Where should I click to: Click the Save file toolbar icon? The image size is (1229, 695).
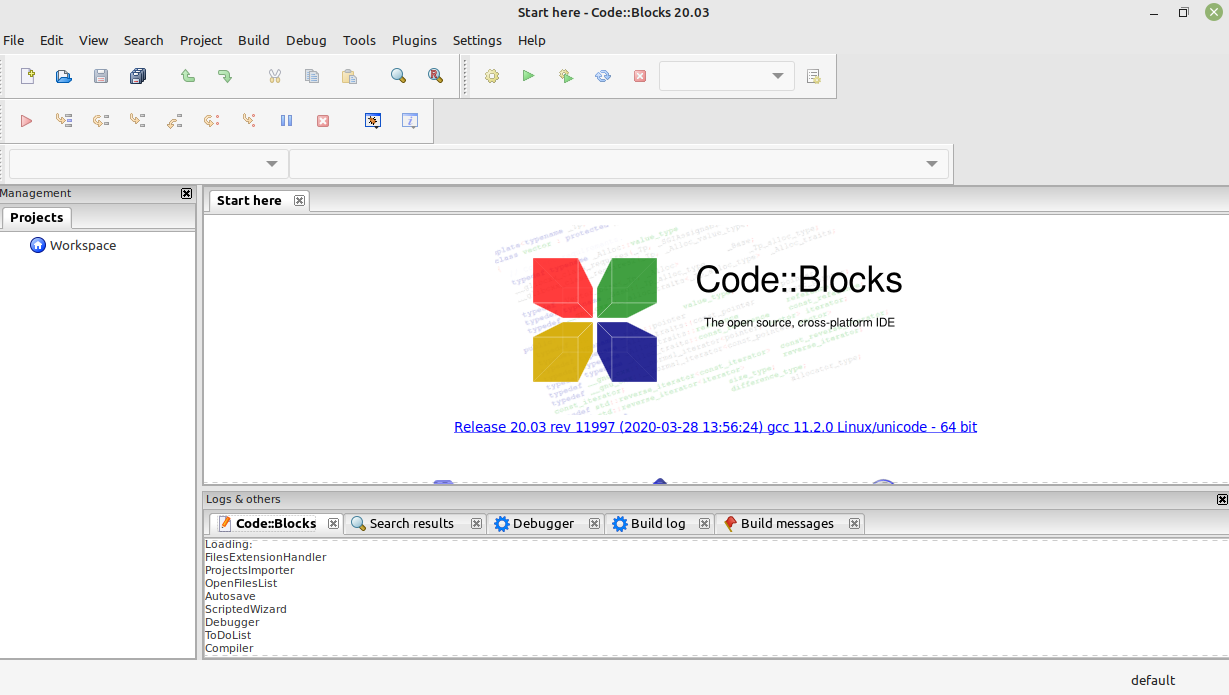click(100, 76)
